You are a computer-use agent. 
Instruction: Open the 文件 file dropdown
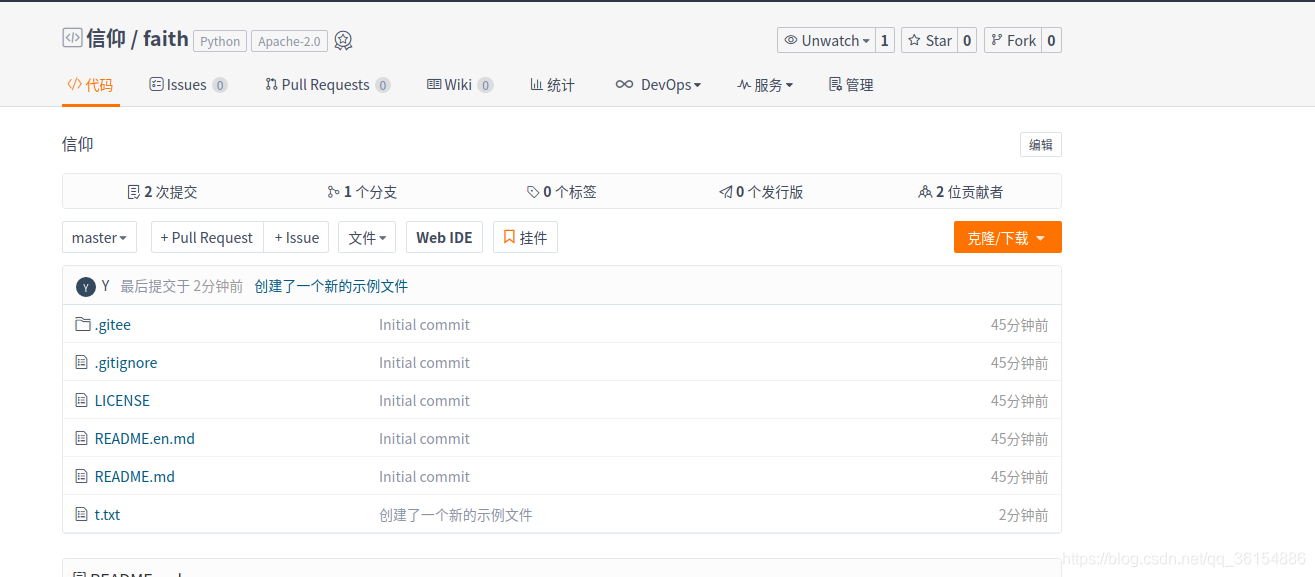pos(367,237)
